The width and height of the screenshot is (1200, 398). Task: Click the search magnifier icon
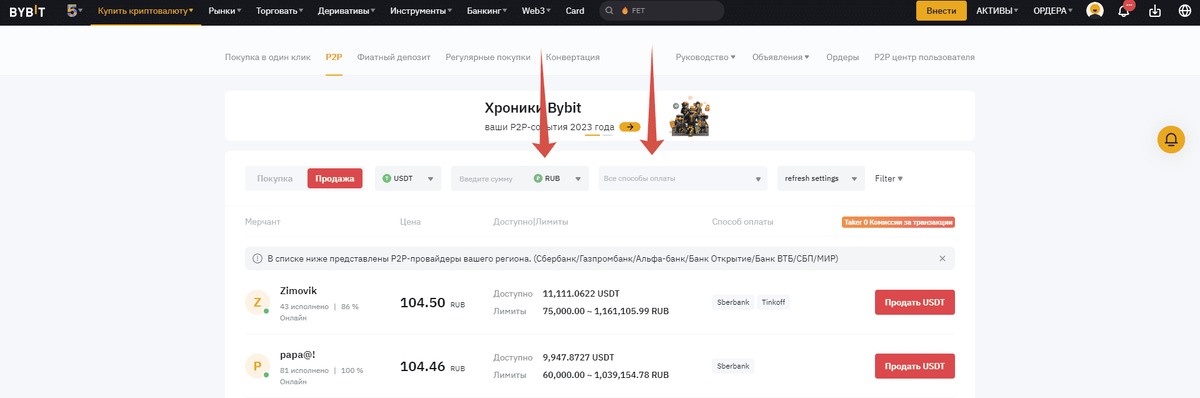click(609, 11)
